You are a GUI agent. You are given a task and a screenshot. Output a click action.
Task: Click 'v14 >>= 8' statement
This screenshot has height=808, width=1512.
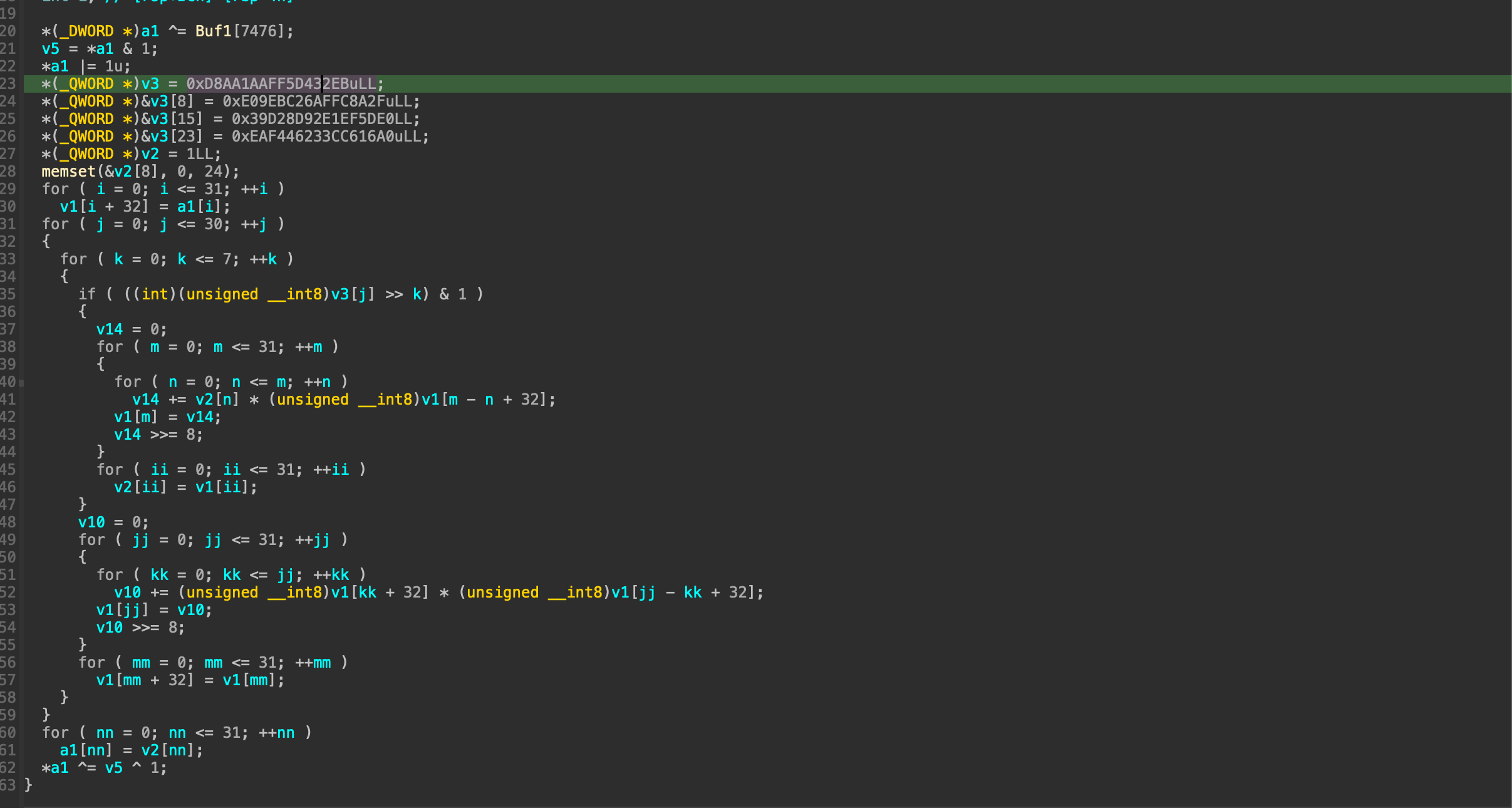[x=157, y=435]
